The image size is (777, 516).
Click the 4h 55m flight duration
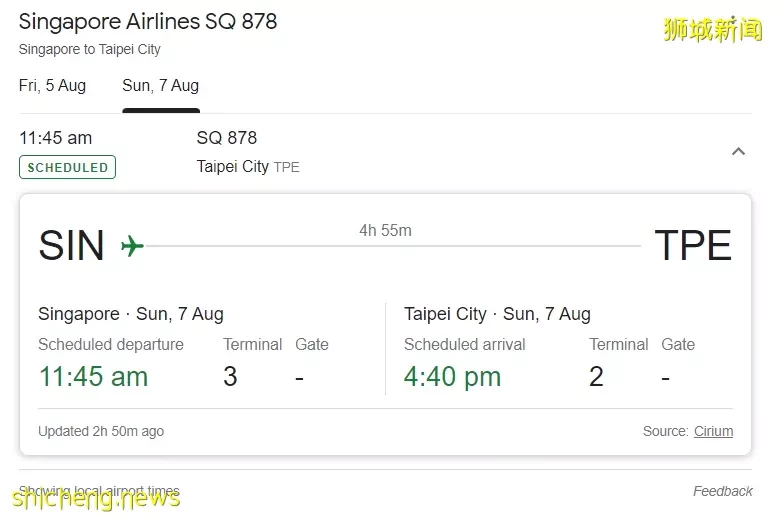pos(386,230)
